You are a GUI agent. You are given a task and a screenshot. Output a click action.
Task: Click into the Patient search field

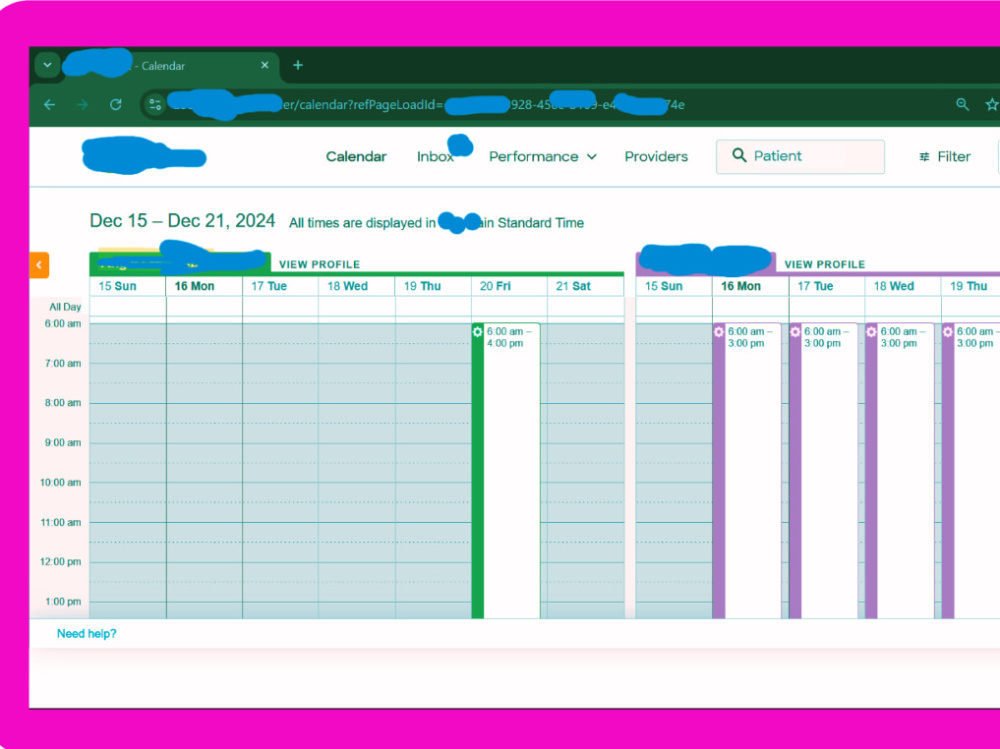coord(800,156)
